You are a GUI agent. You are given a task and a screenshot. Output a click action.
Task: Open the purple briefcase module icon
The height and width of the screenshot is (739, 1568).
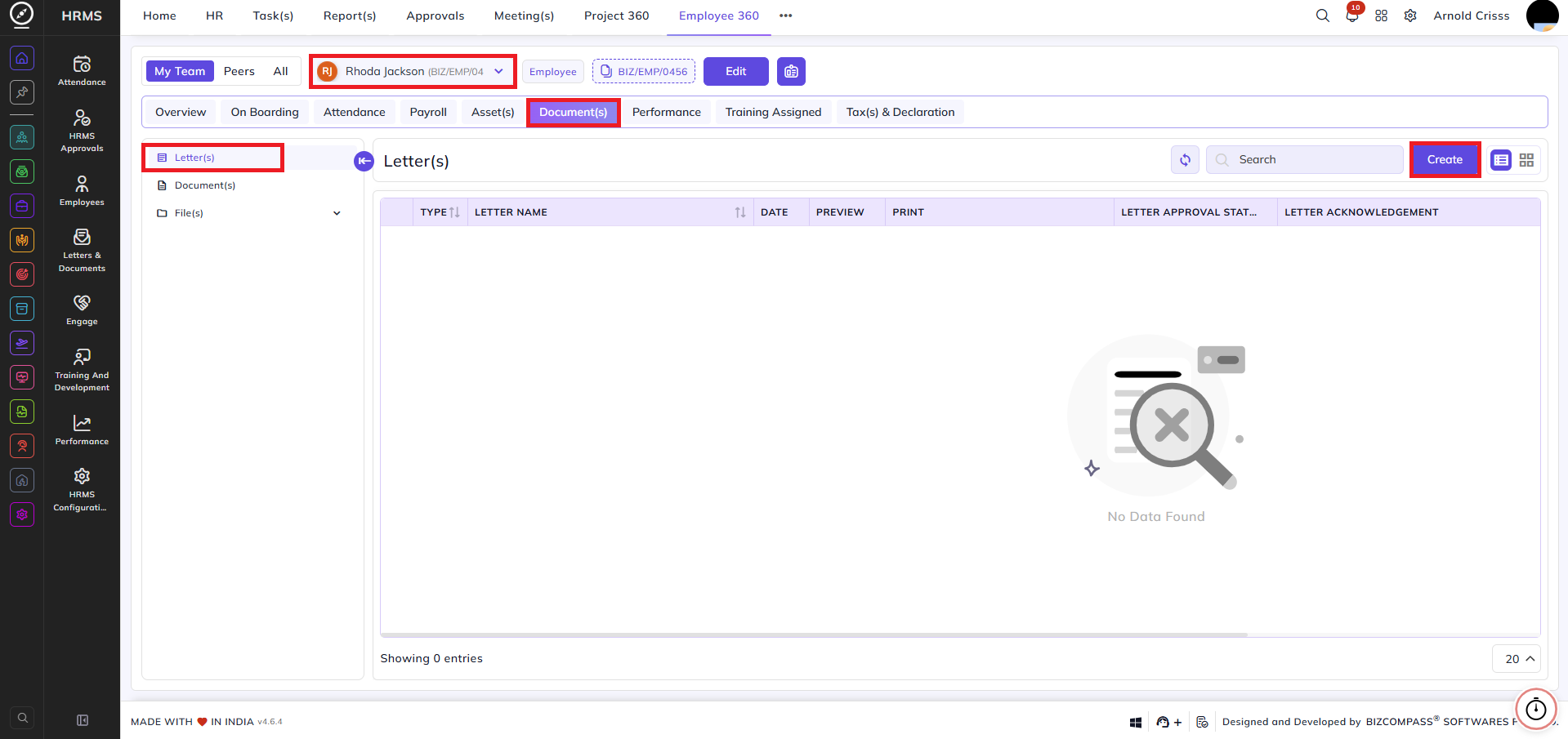(x=22, y=206)
